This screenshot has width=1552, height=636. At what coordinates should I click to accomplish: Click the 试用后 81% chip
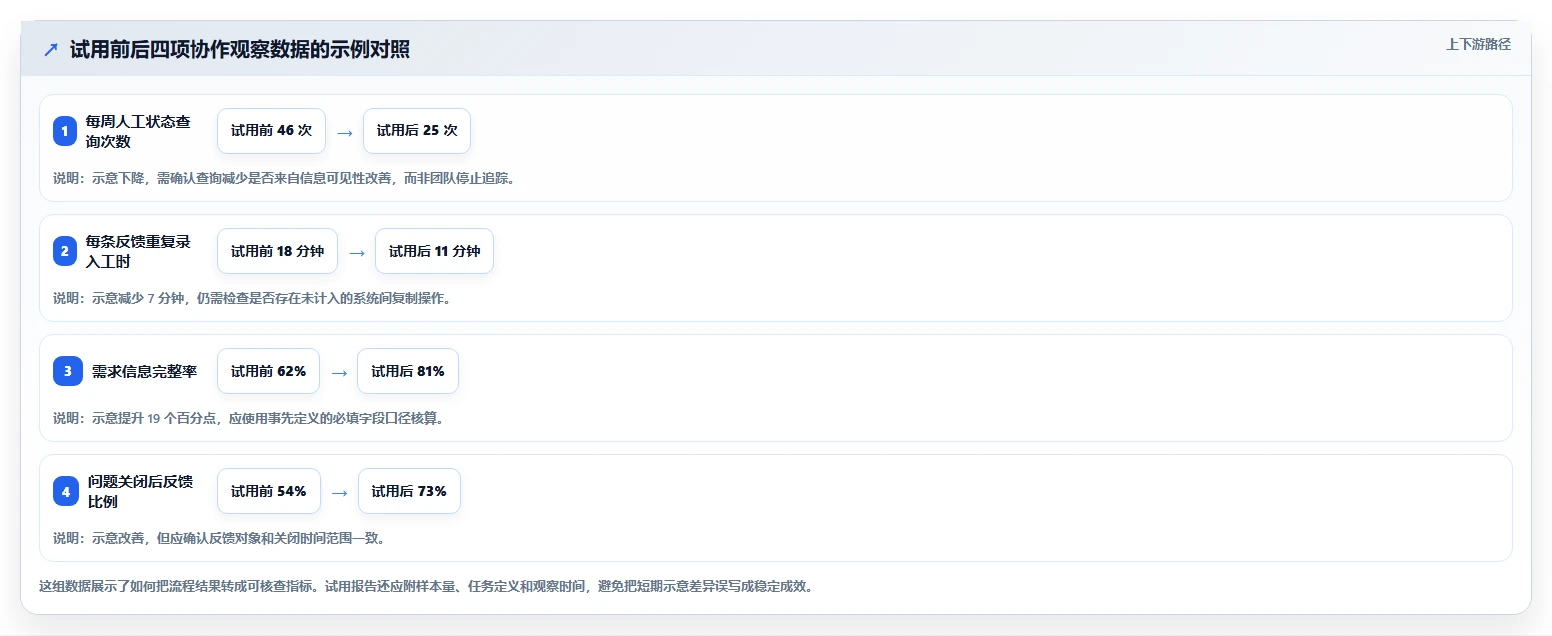pos(408,371)
